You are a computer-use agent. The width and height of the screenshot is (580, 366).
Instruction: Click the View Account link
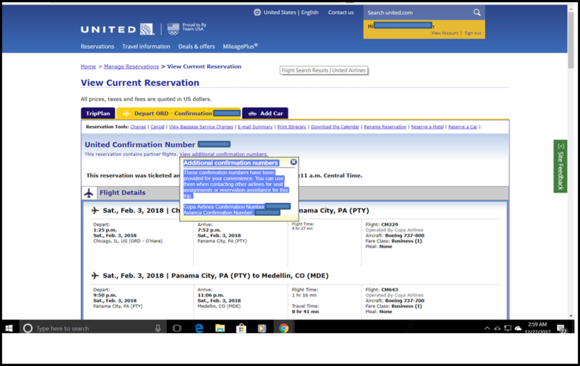coord(445,33)
